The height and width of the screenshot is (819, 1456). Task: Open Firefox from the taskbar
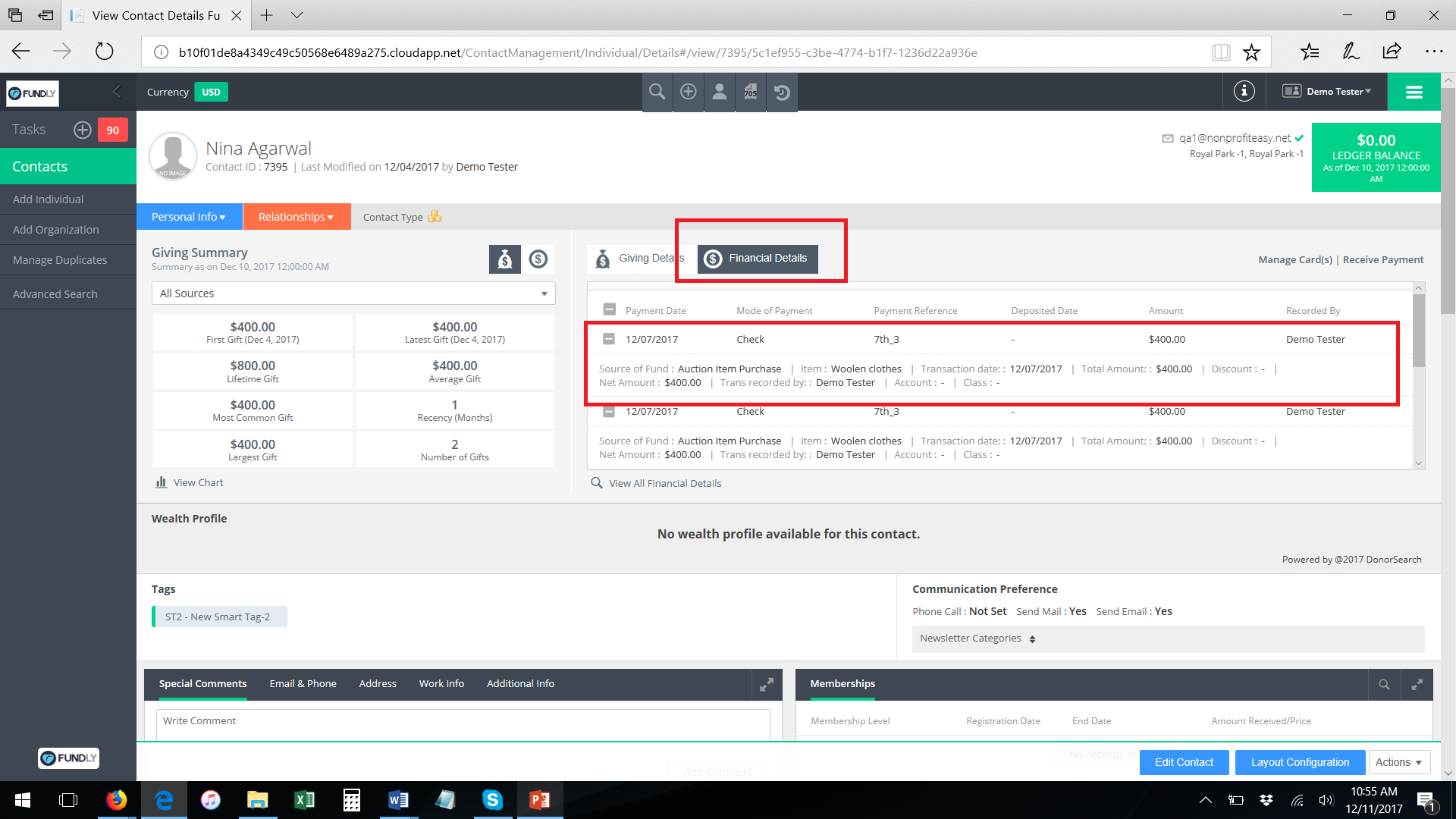[116, 800]
